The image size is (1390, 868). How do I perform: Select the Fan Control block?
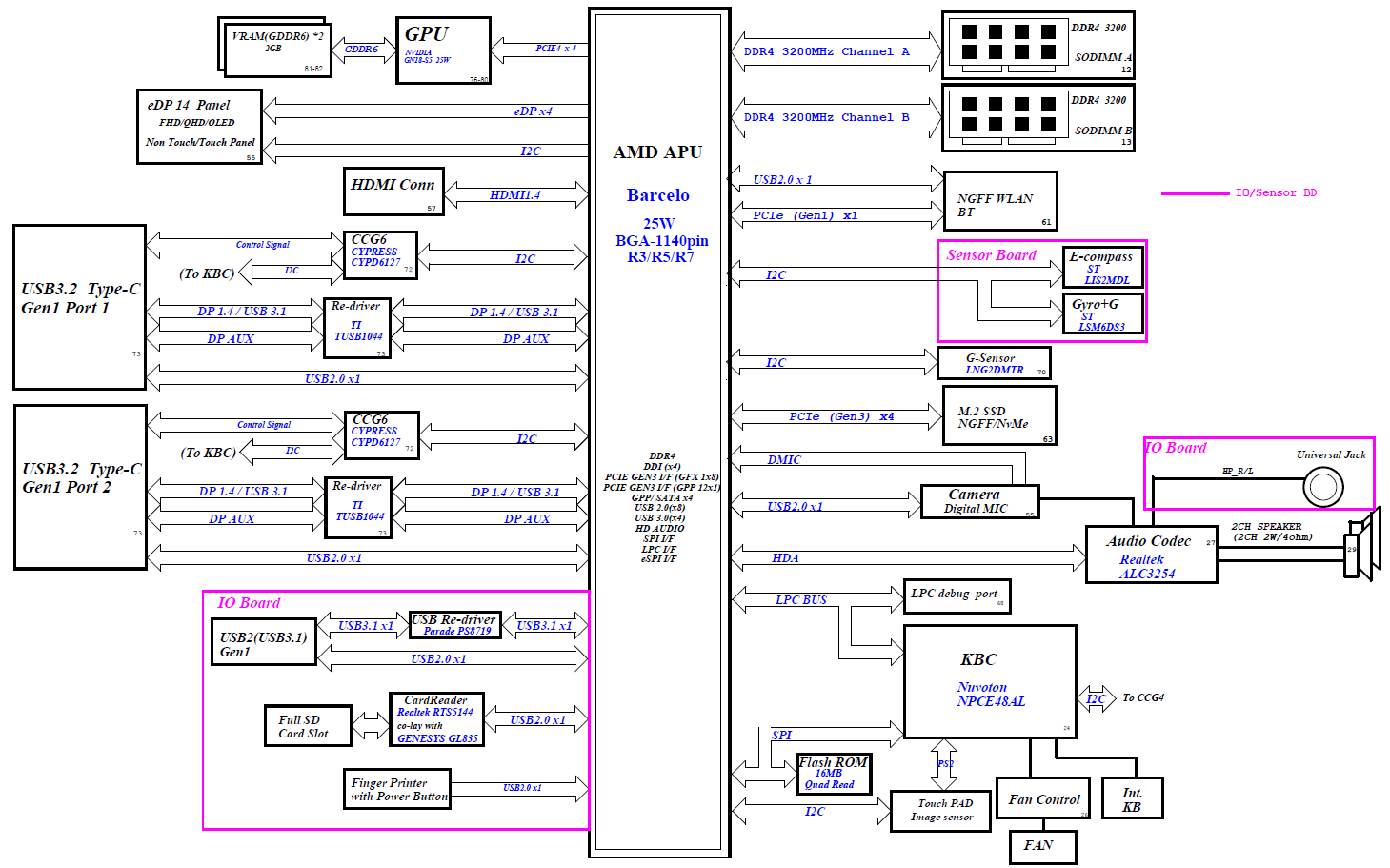tap(1043, 798)
